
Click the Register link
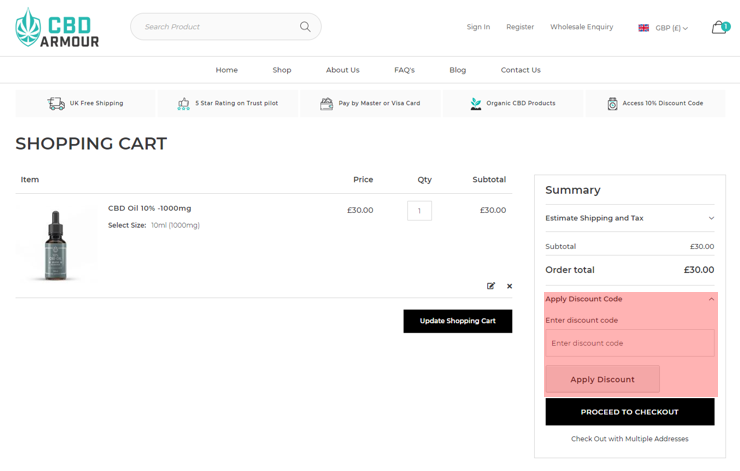pyautogui.click(x=520, y=27)
